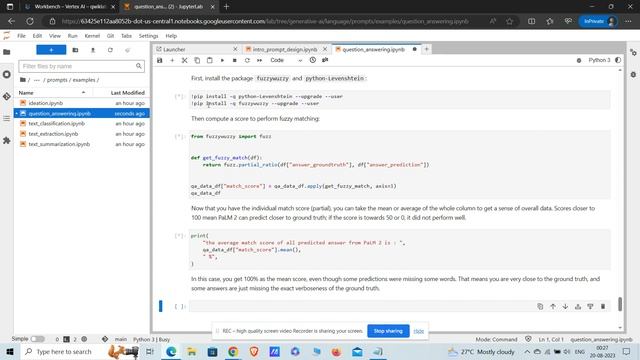640x360 pixels.
Task: Run the selected cell with the play icon
Action: [x=222, y=60]
